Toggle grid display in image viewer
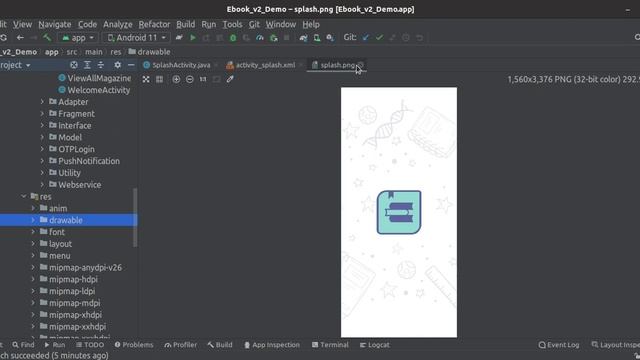This screenshot has height=360, width=640. click(x=160, y=79)
